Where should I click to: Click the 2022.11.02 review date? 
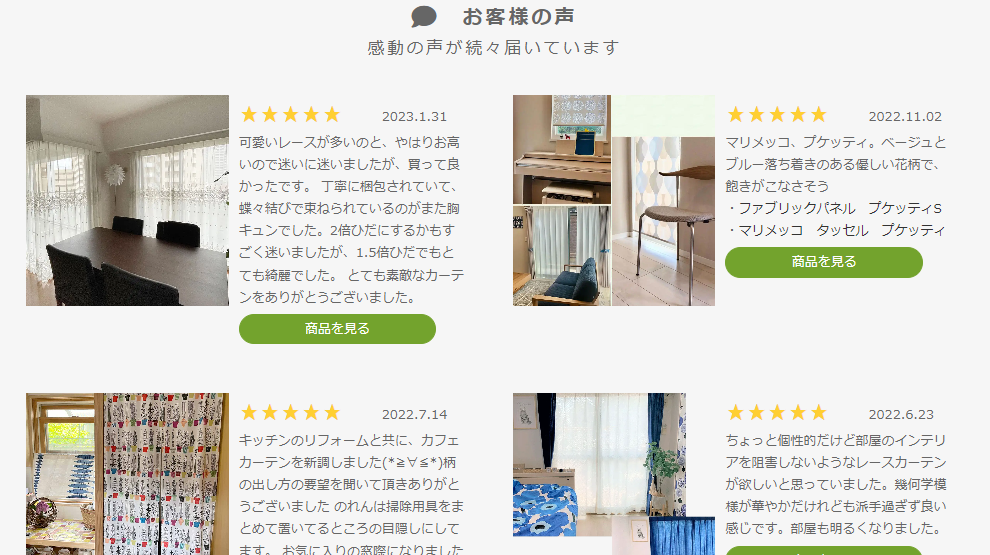905,117
